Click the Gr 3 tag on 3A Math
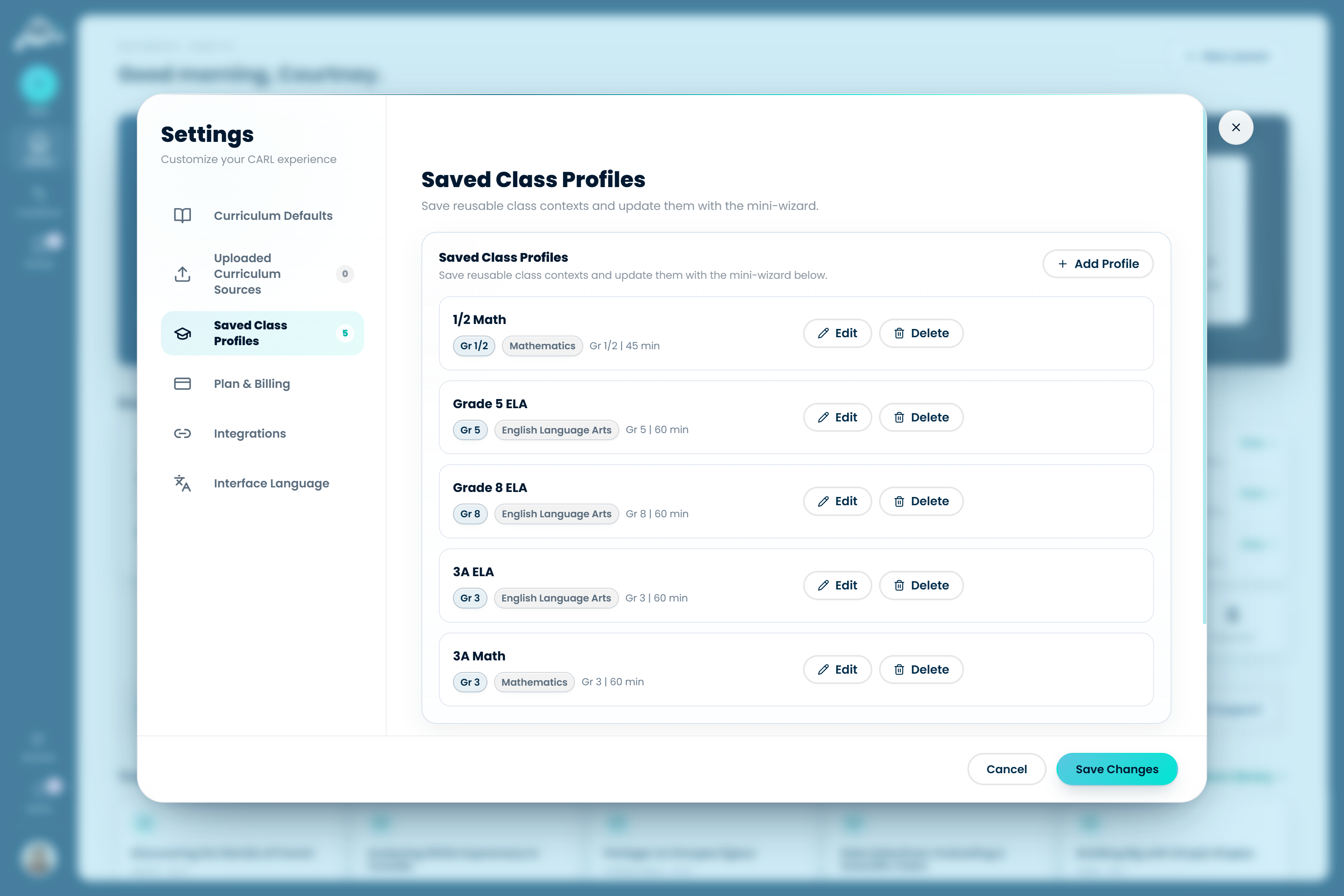The height and width of the screenshot is (896, 1344). pyautogui.click(x=470, y=682)
